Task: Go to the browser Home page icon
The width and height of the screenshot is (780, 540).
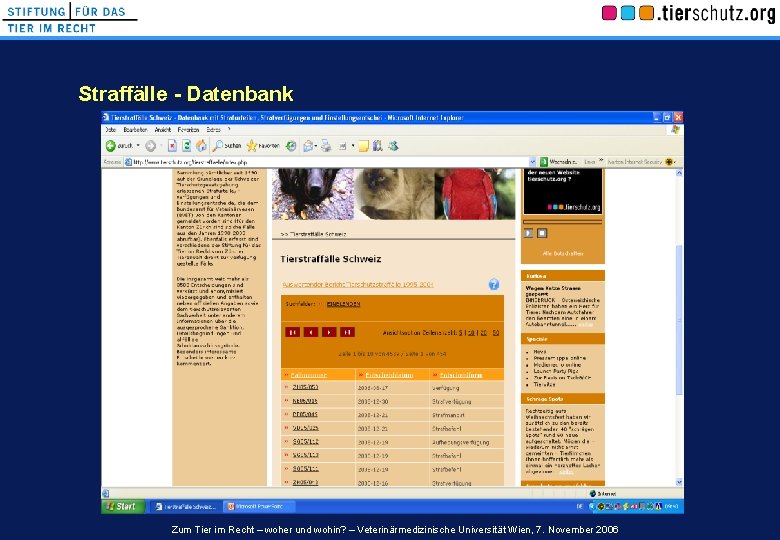Action: [x=201, y=146]
